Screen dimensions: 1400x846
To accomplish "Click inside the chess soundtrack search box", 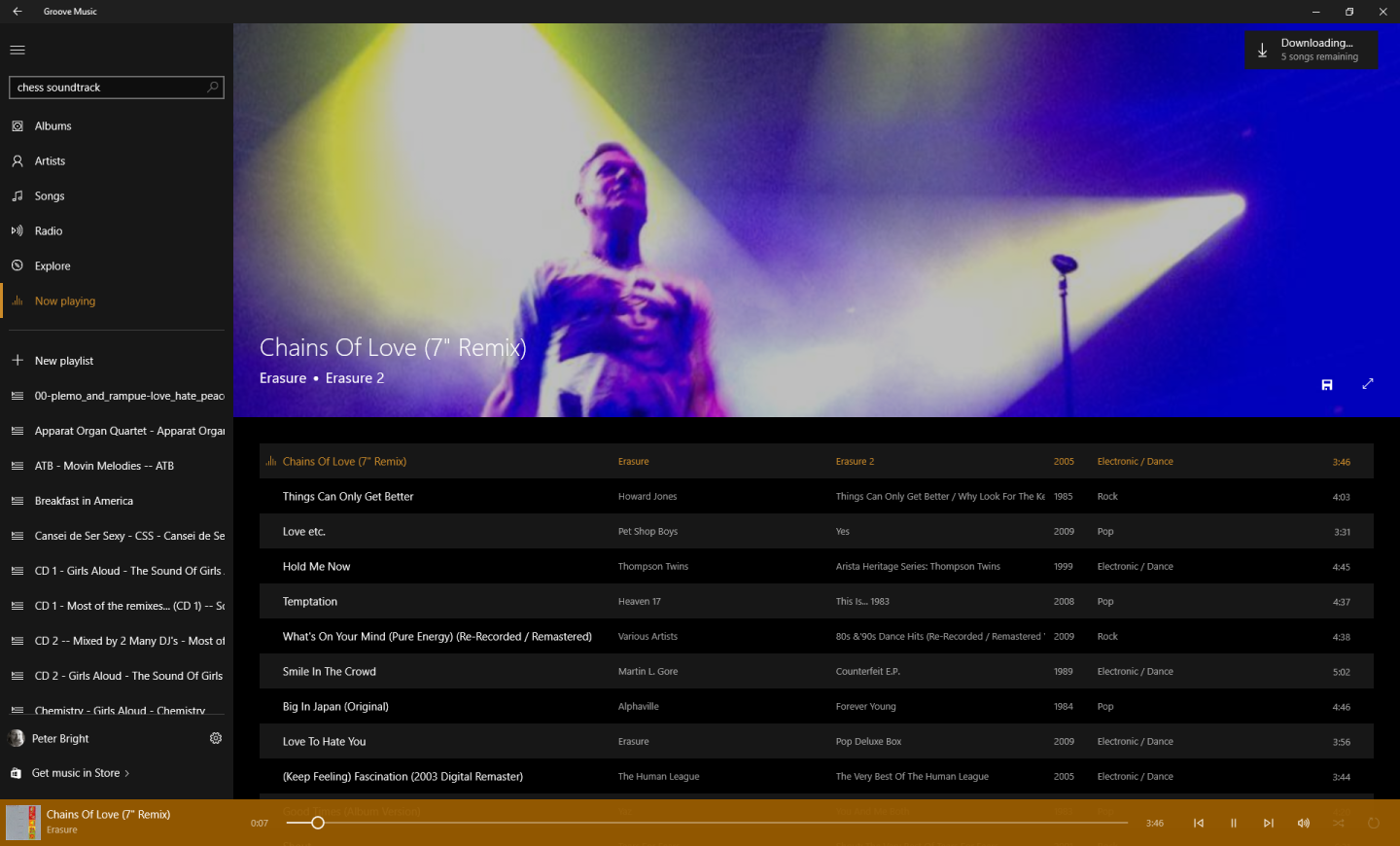I will [x=97, y=87].
